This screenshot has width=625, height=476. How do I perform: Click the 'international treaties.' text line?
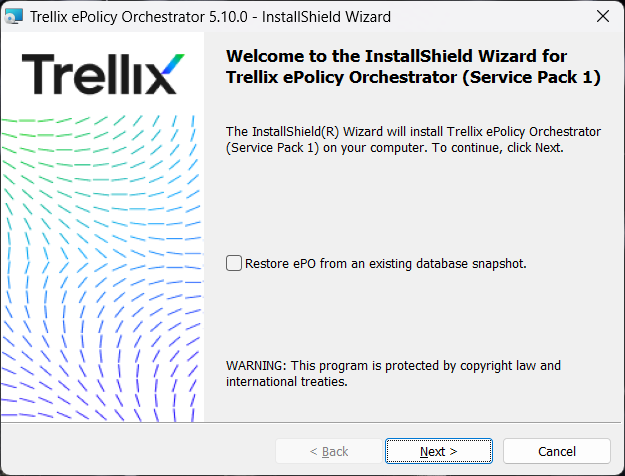(286, 381)
